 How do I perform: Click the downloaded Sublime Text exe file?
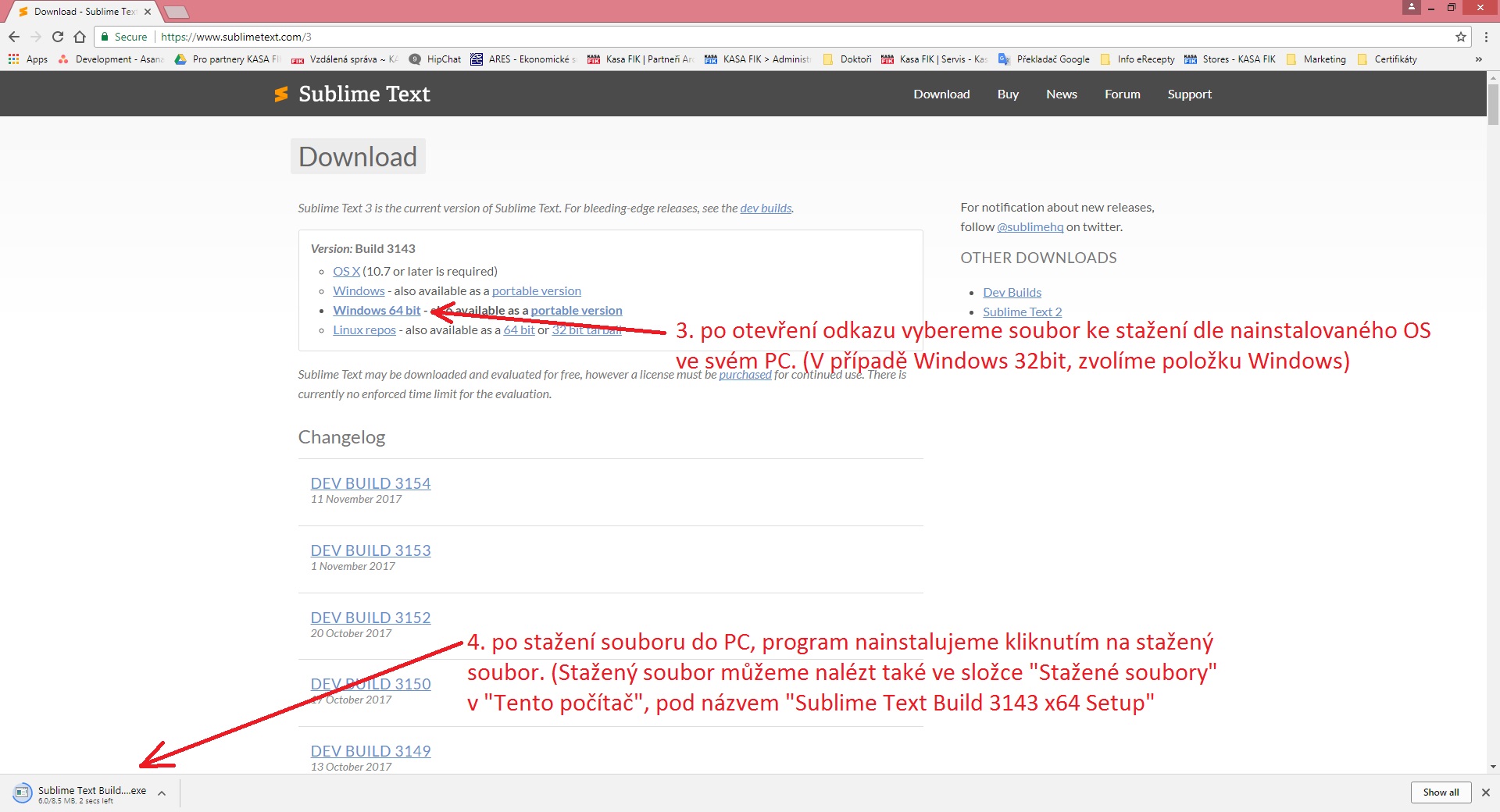(x=83, y=793)
